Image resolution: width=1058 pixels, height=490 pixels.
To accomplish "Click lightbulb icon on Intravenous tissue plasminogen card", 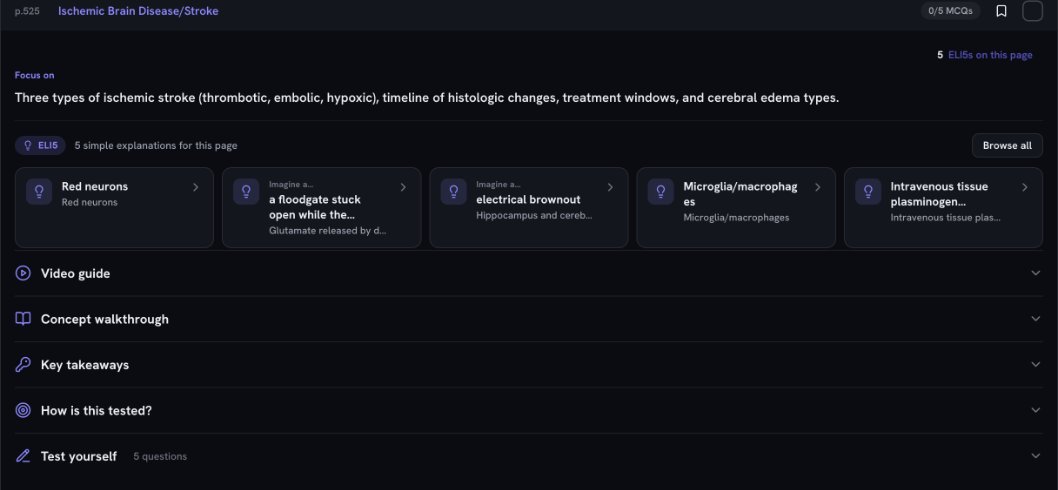I will pos(868,192).
